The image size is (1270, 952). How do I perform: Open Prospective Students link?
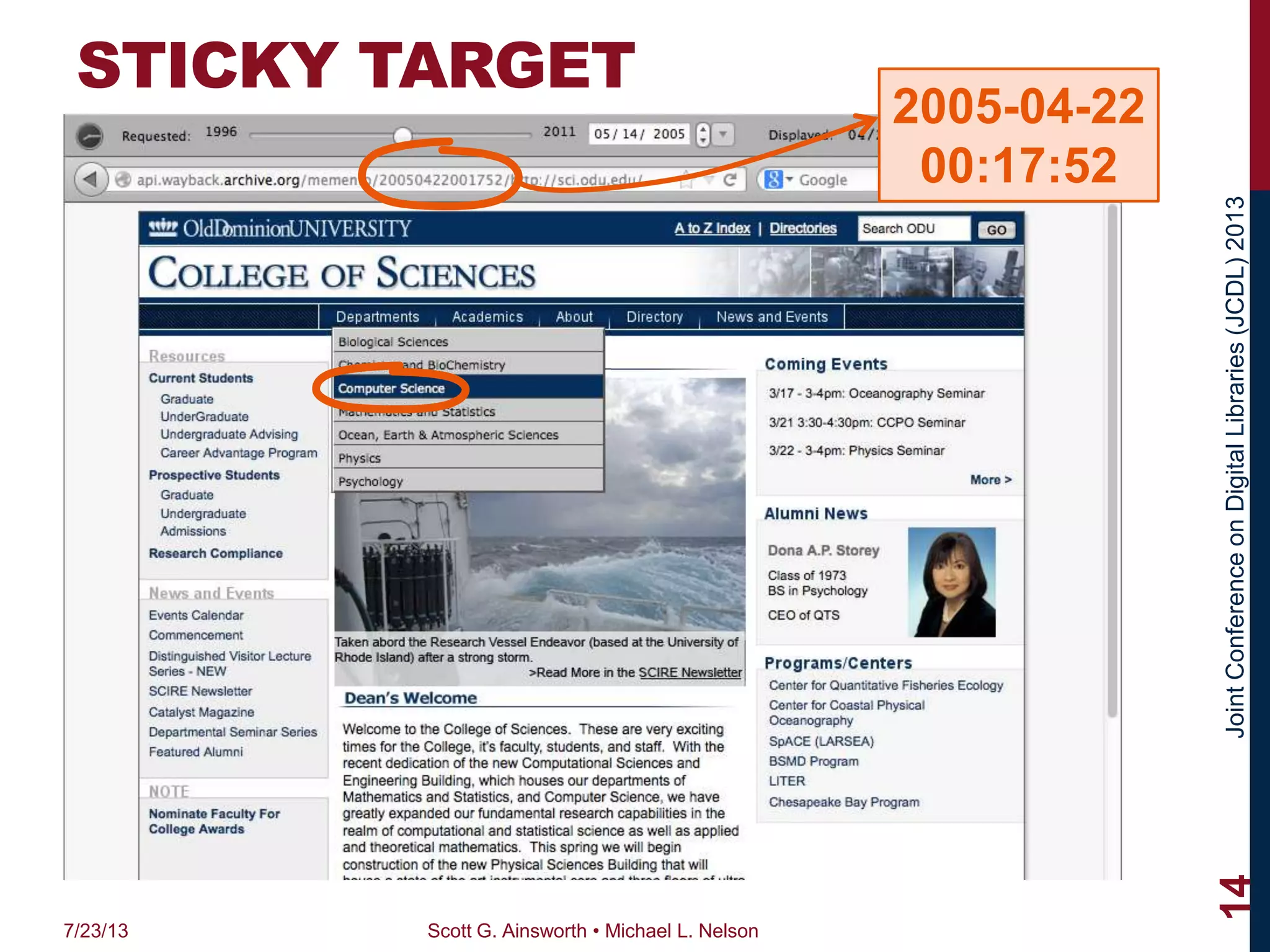(x=214, y=475)
